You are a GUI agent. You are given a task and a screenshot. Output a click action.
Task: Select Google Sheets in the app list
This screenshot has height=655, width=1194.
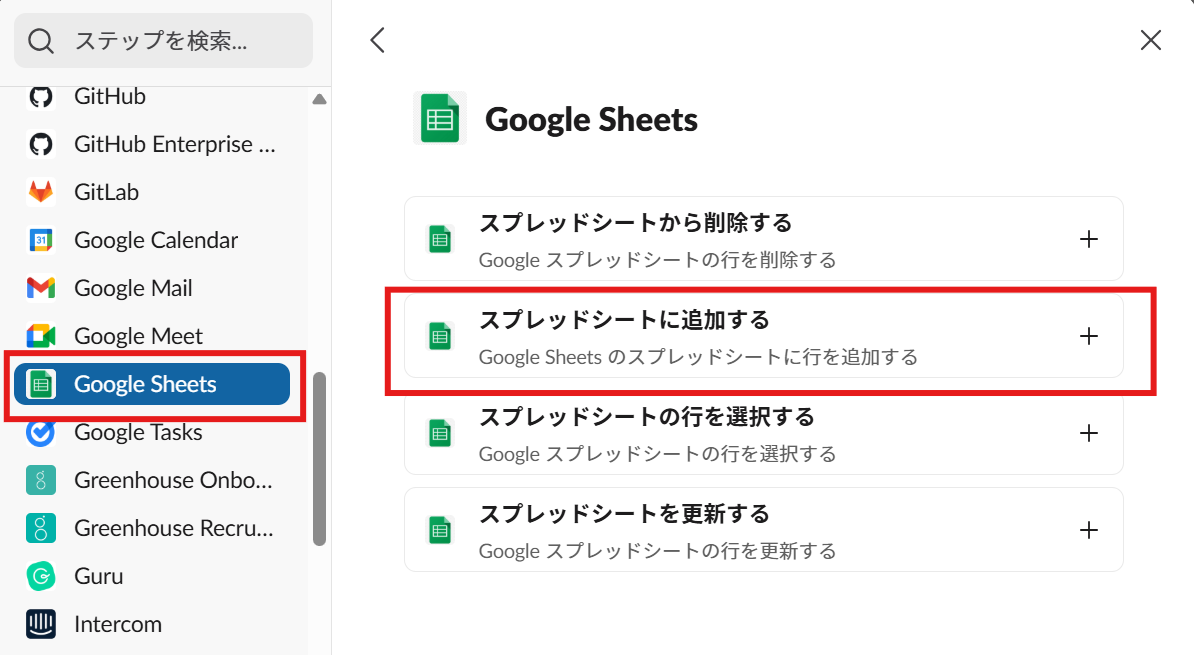151,384
